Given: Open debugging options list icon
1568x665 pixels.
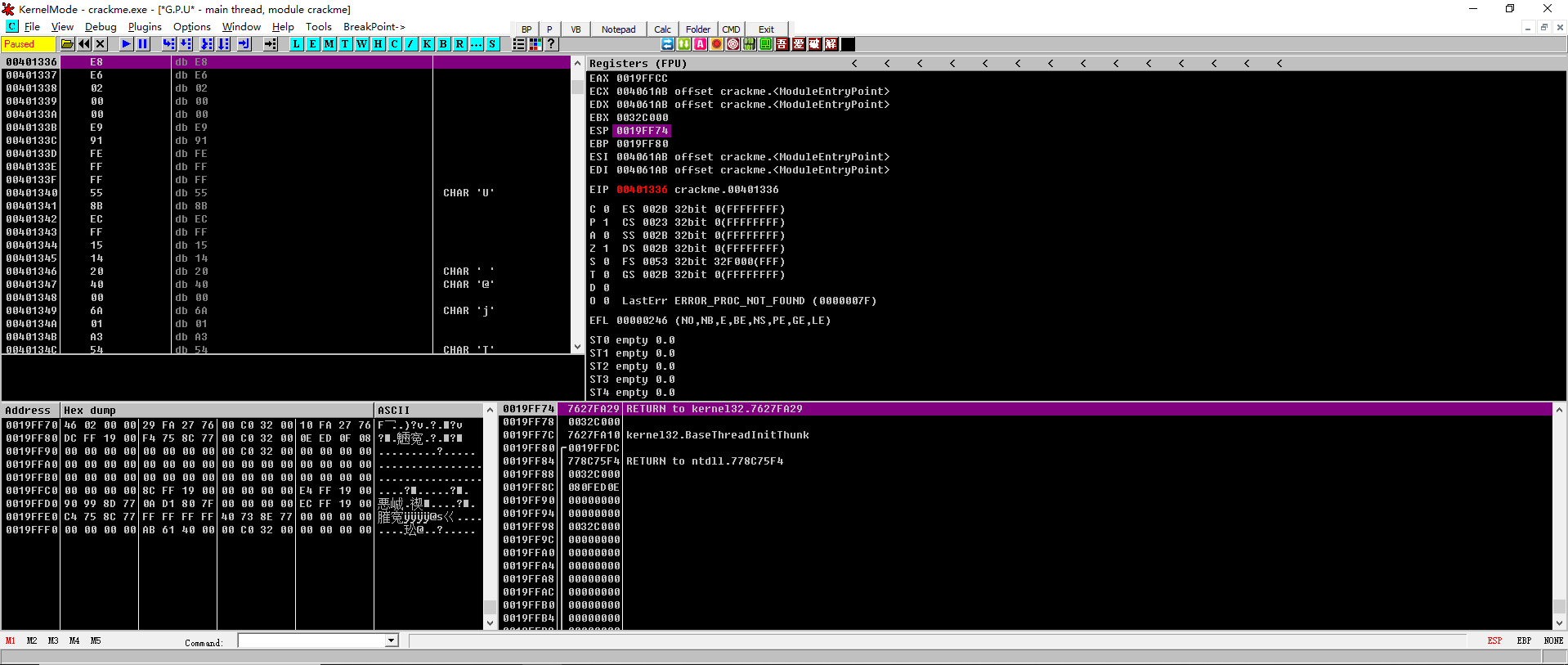Looking at the screenshot, I should click(519, 44).
